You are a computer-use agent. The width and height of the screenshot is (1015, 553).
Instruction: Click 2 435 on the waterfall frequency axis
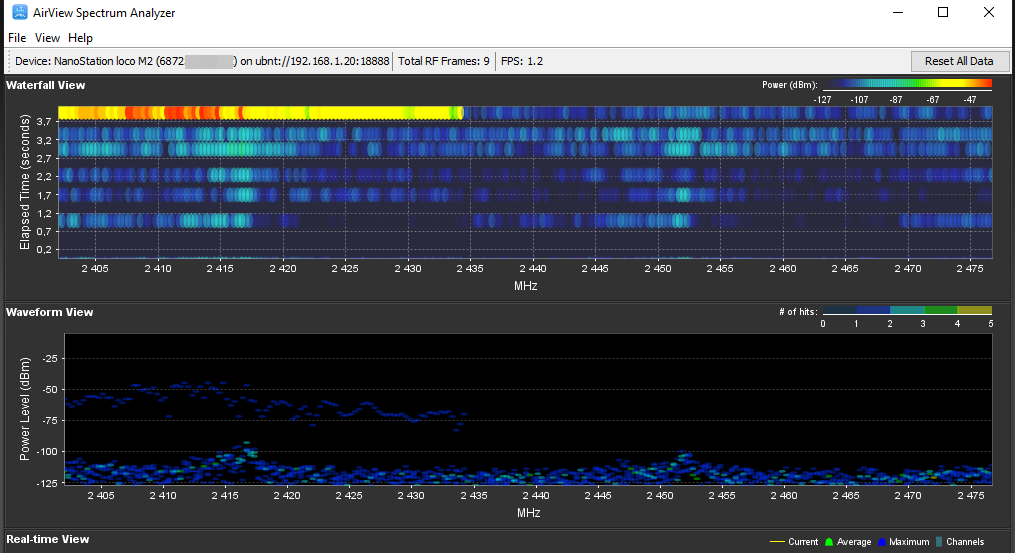[470, 268]
